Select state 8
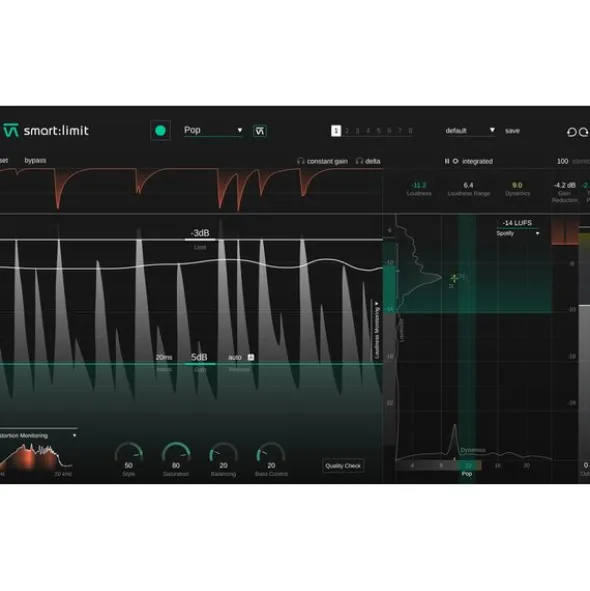The image size is (590, 591). (x=410, y=131)
